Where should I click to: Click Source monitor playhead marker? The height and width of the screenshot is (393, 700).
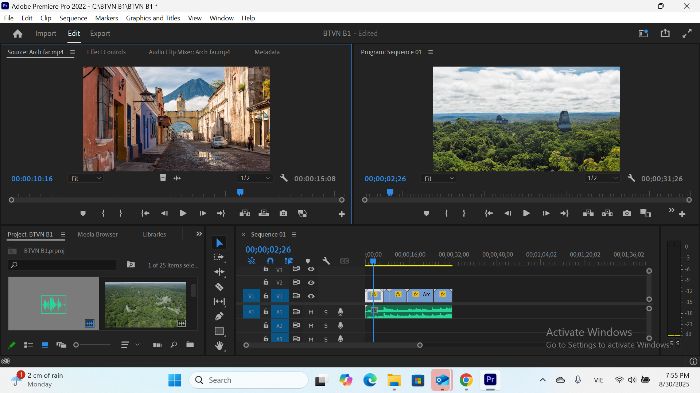(x=240, y=192)
